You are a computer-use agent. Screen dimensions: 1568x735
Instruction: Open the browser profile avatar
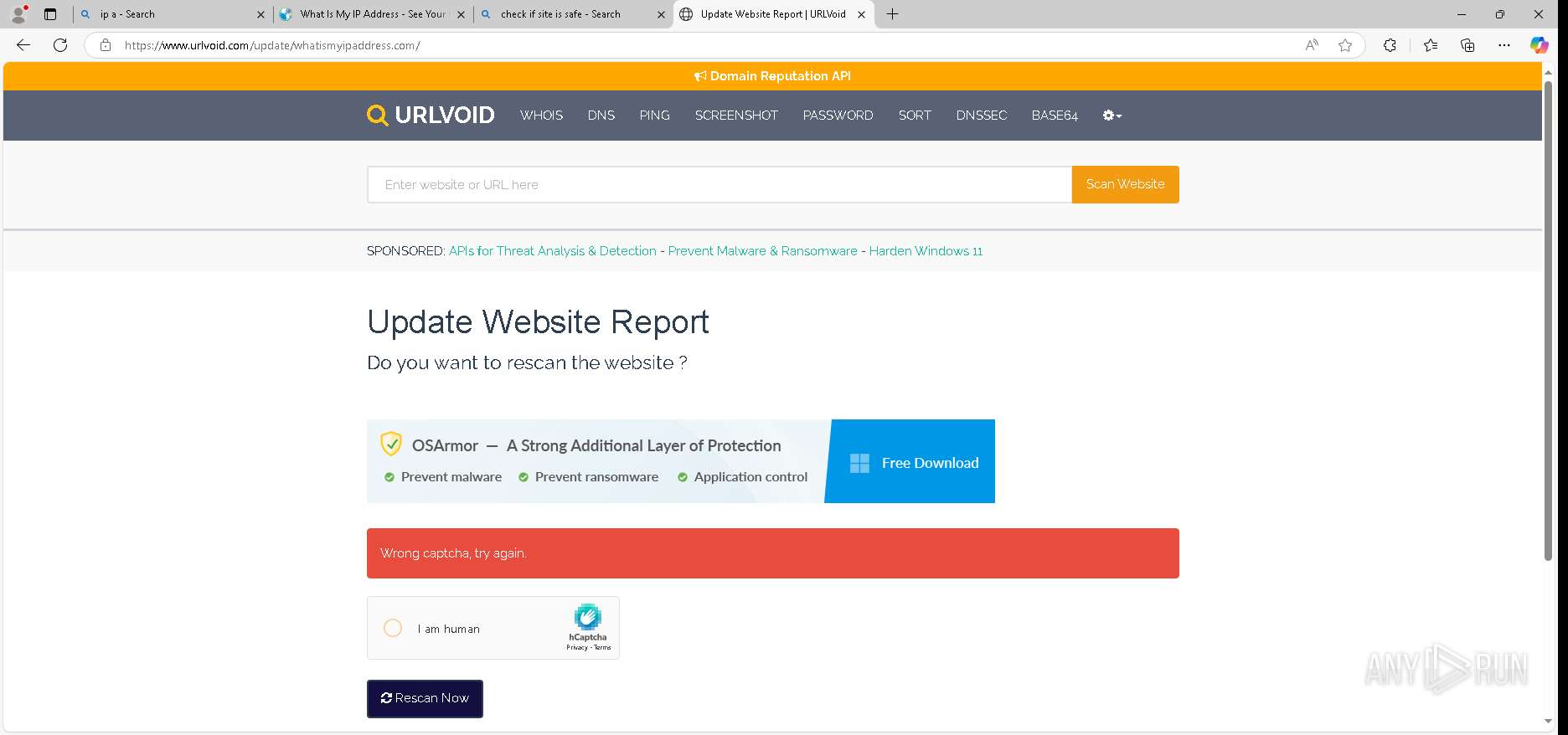(18, 14)
